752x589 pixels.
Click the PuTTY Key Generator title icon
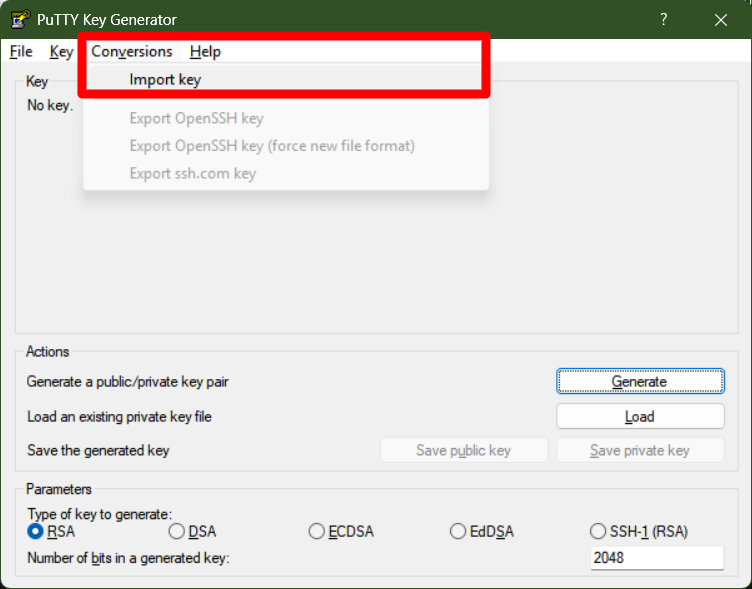[x=21, y=20]
